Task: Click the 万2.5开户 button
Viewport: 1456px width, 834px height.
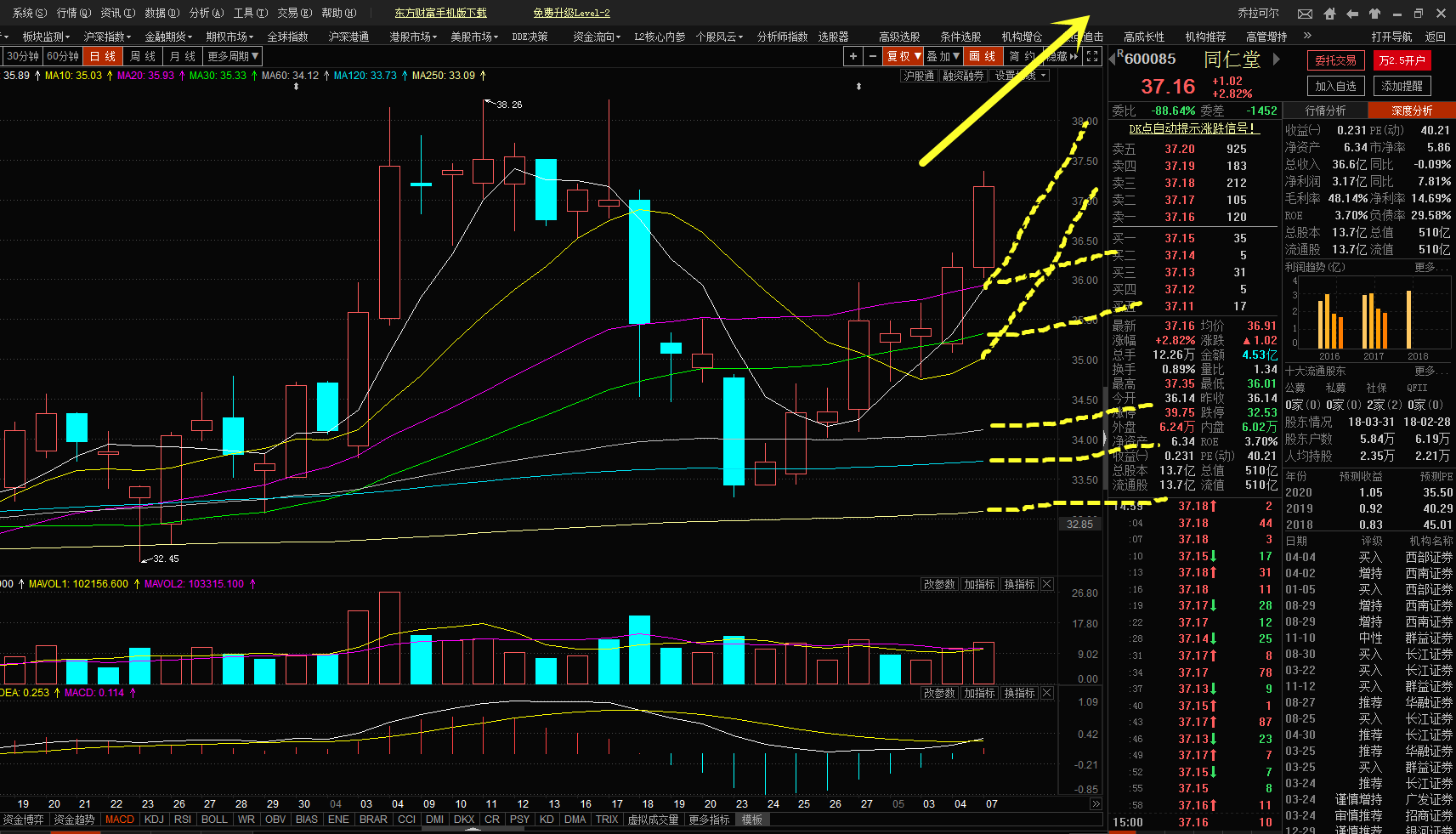Action: (1402, 60)
